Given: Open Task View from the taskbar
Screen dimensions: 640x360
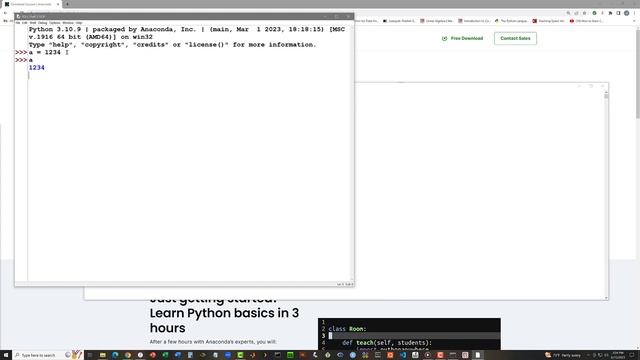Looking at the screenshot, I should 90,355.
